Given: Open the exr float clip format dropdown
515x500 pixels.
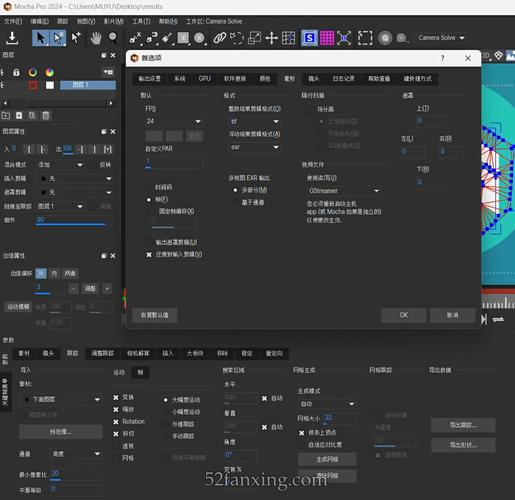Looking at the screenshot, I should (x=254, y=147).
